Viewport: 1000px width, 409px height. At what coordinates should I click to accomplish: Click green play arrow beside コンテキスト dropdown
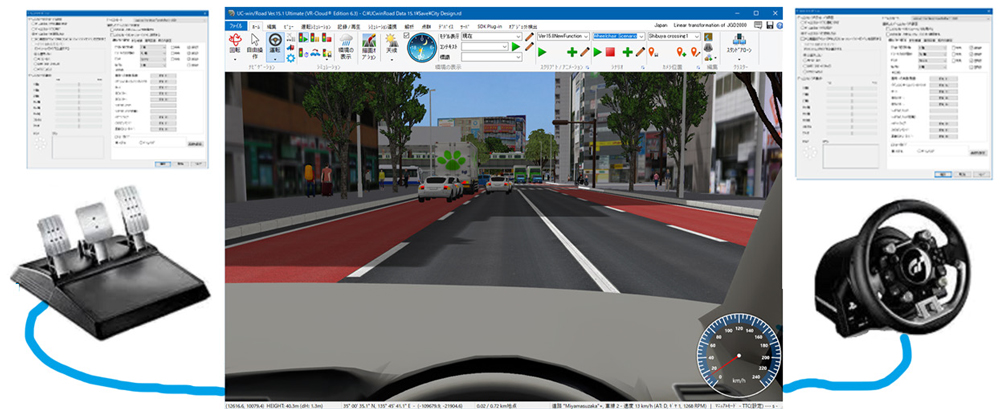coord(516,47)
